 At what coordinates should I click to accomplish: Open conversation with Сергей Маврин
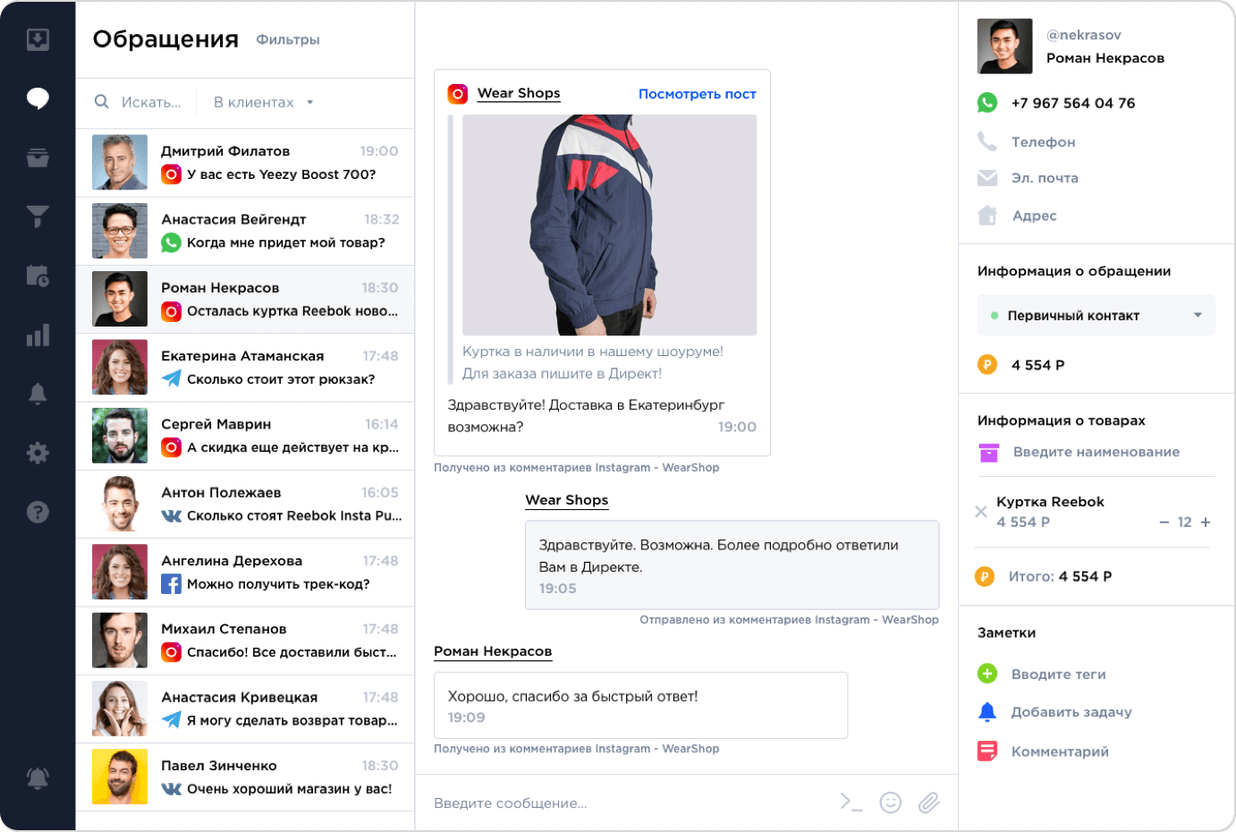tap(245, 436)
